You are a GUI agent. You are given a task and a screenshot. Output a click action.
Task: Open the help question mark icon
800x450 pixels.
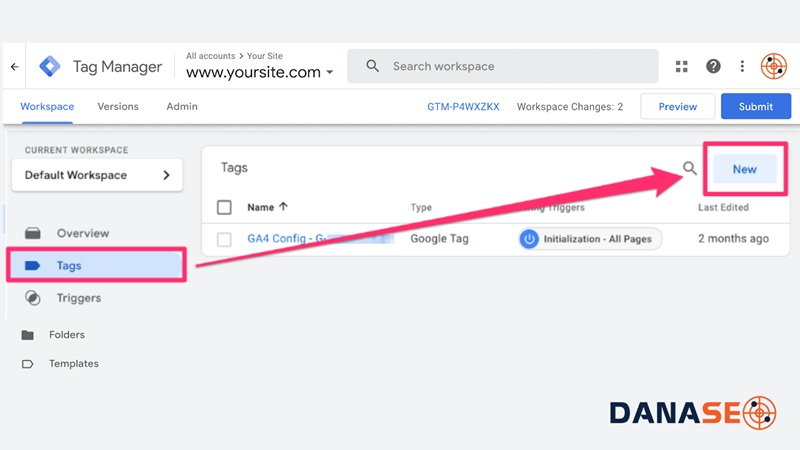pos(713,66)
